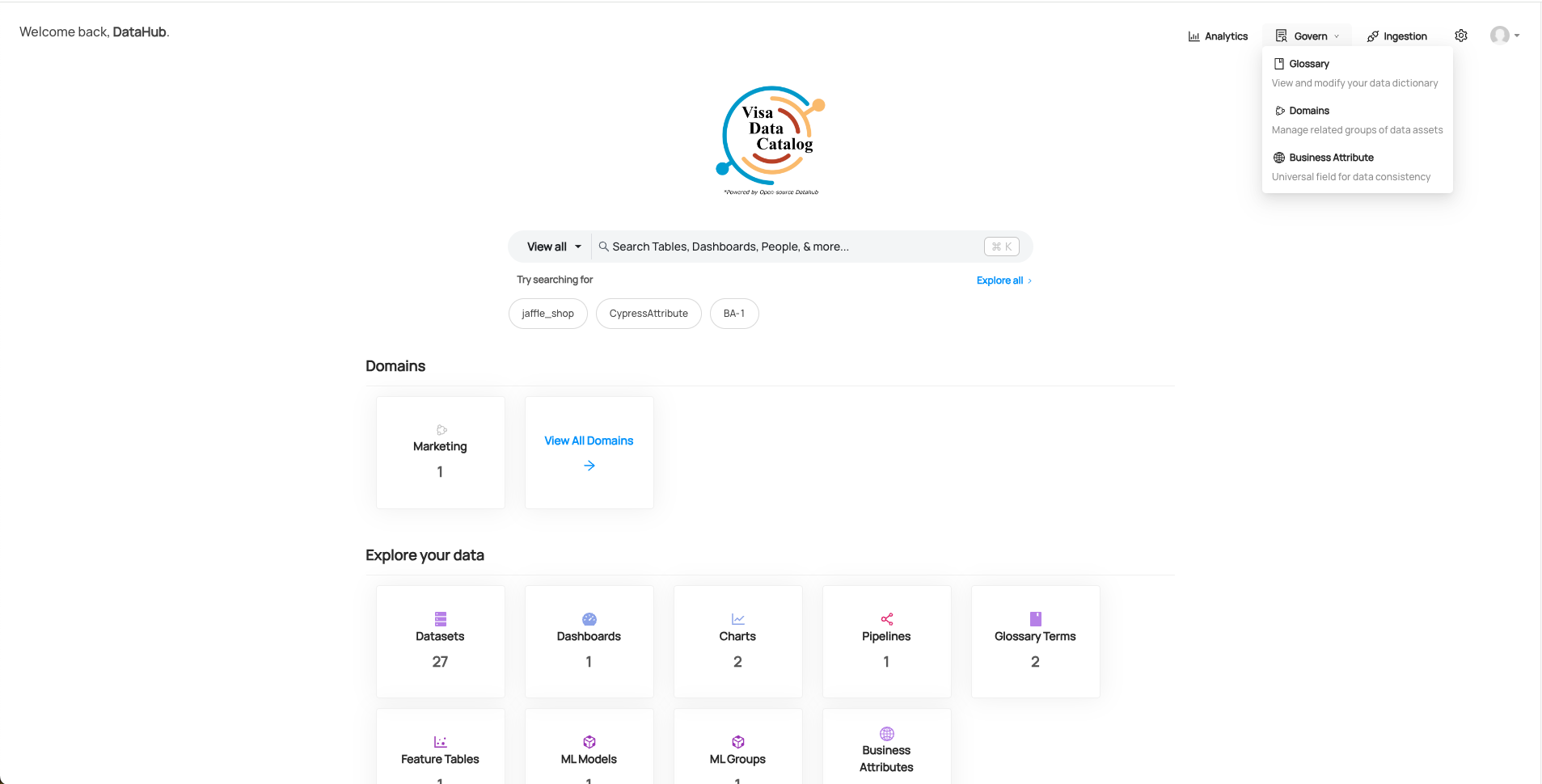
Task: Click 'View and modify your data dictionary' text
Action: pos(1354,83)
